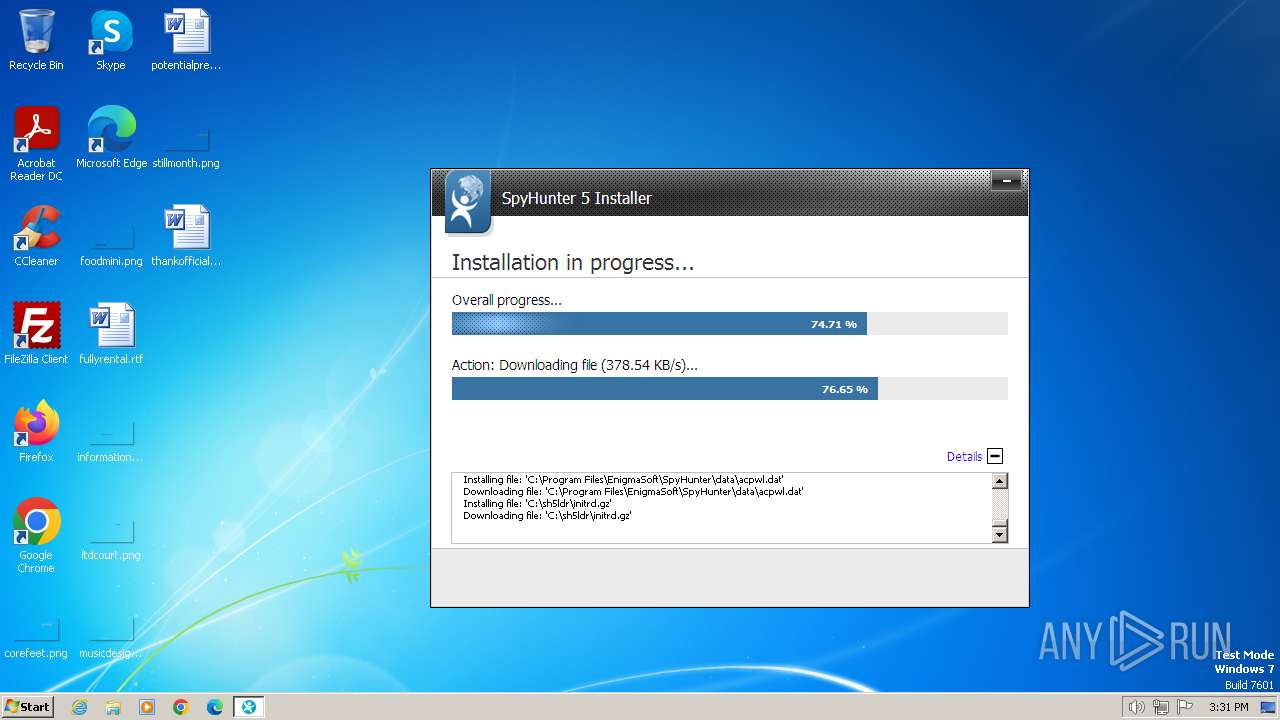Select log line Installing file acpwl.dat
Image resolution: width=1280 pixels, height=720 pixels.
point(623,480)
